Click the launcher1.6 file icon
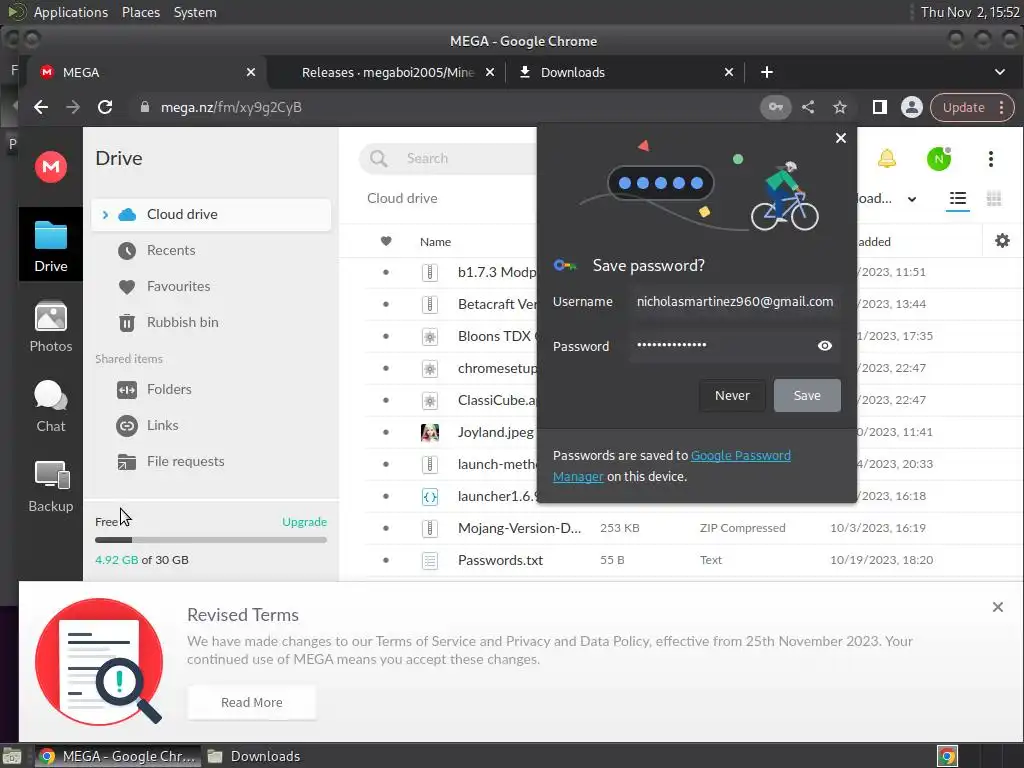Screen dimensions: 1024x768 coord(430,496)
